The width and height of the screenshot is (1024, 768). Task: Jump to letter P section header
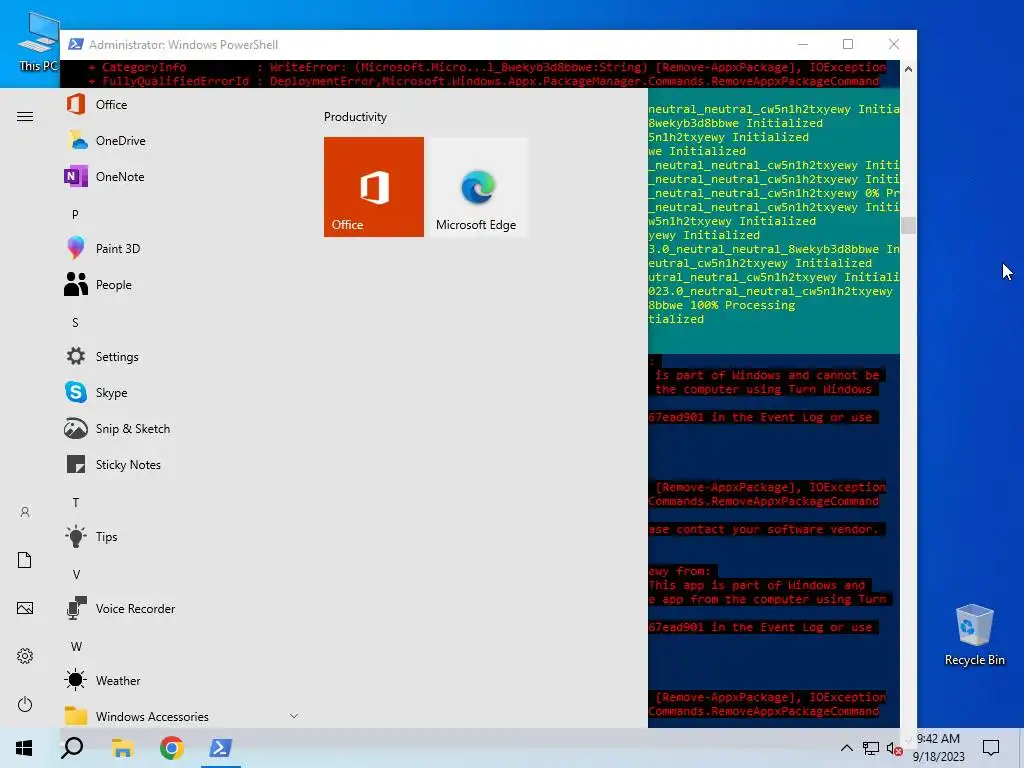[75, 214]
